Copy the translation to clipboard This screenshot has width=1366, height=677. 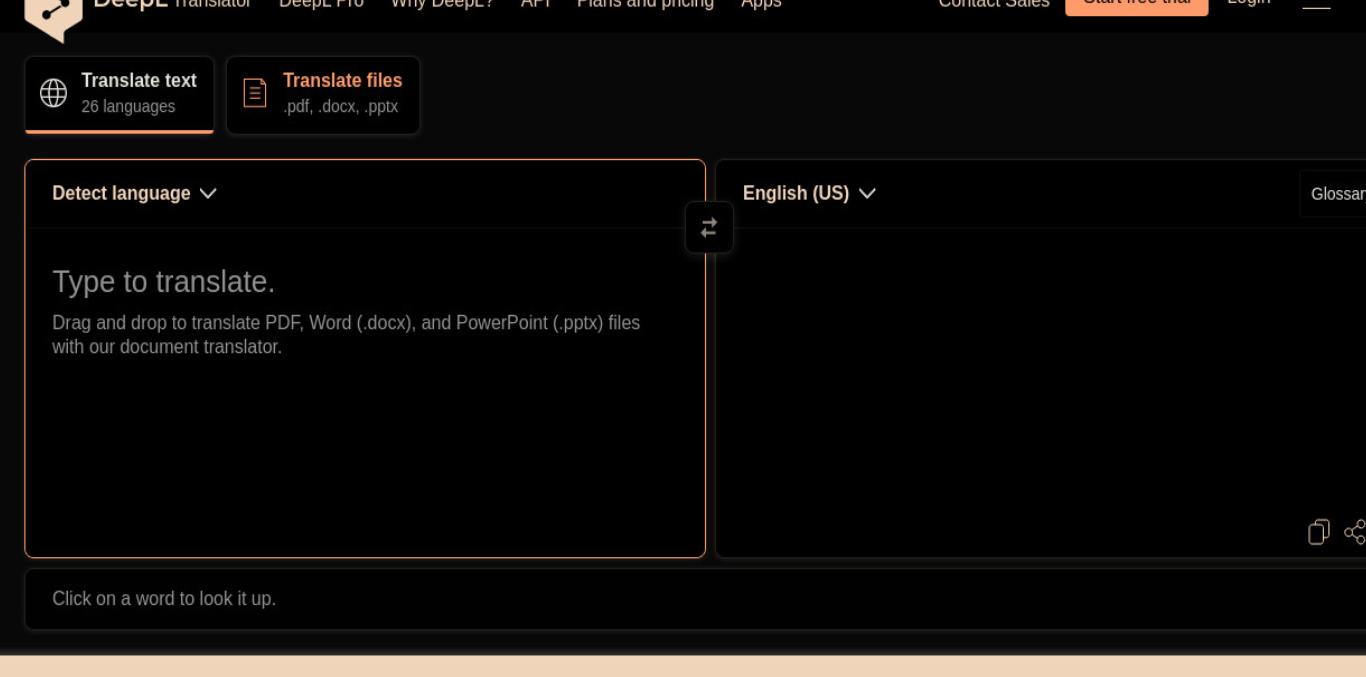tap(1319, 532)
